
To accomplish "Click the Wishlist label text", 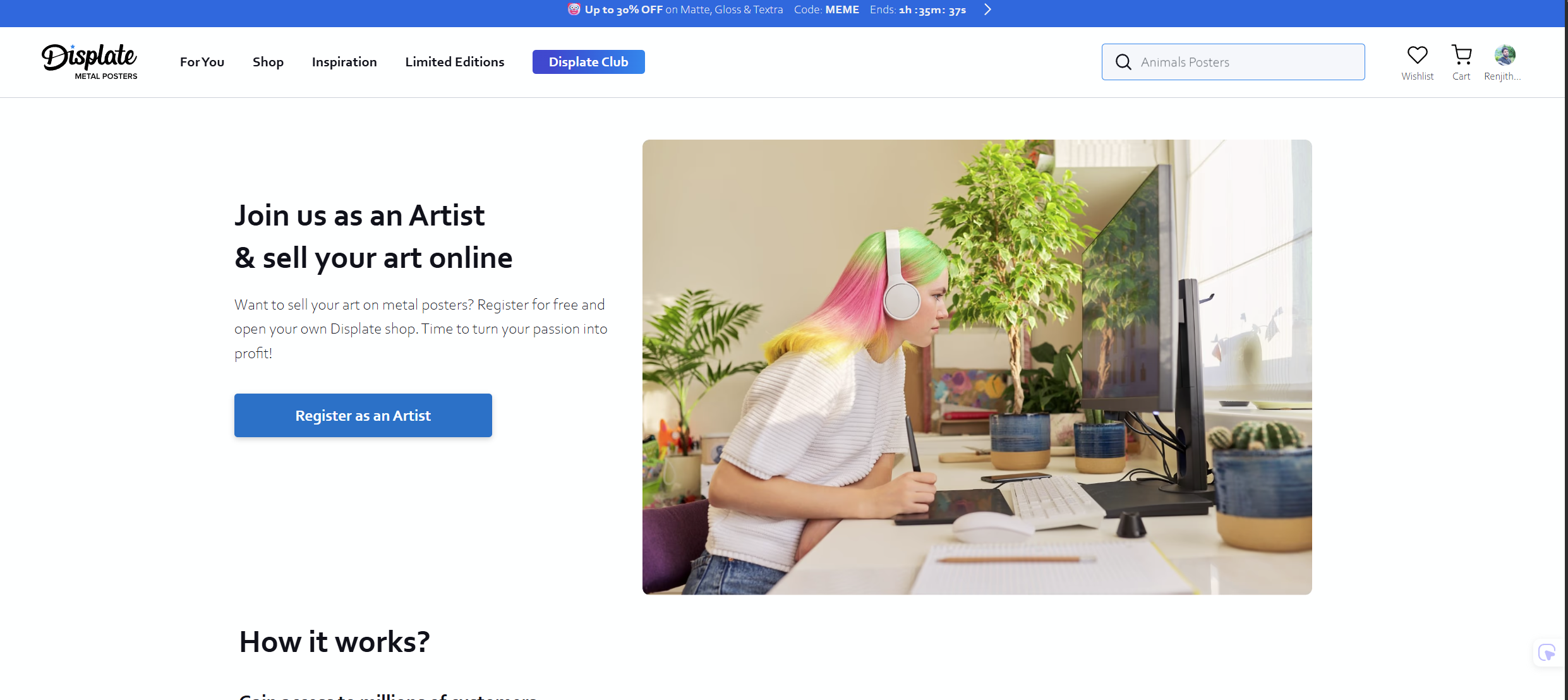I will [1417, 76].
